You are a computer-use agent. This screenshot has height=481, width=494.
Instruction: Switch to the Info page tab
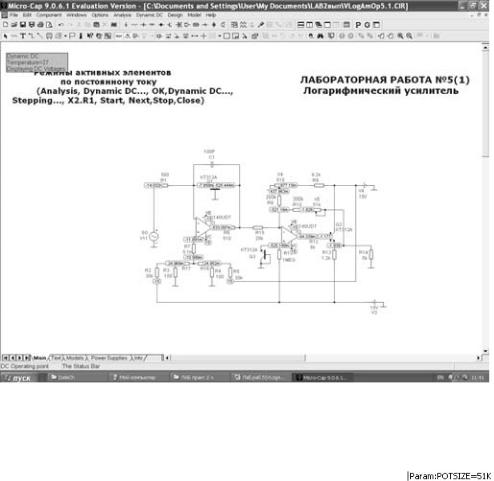[x=138, y=358]
